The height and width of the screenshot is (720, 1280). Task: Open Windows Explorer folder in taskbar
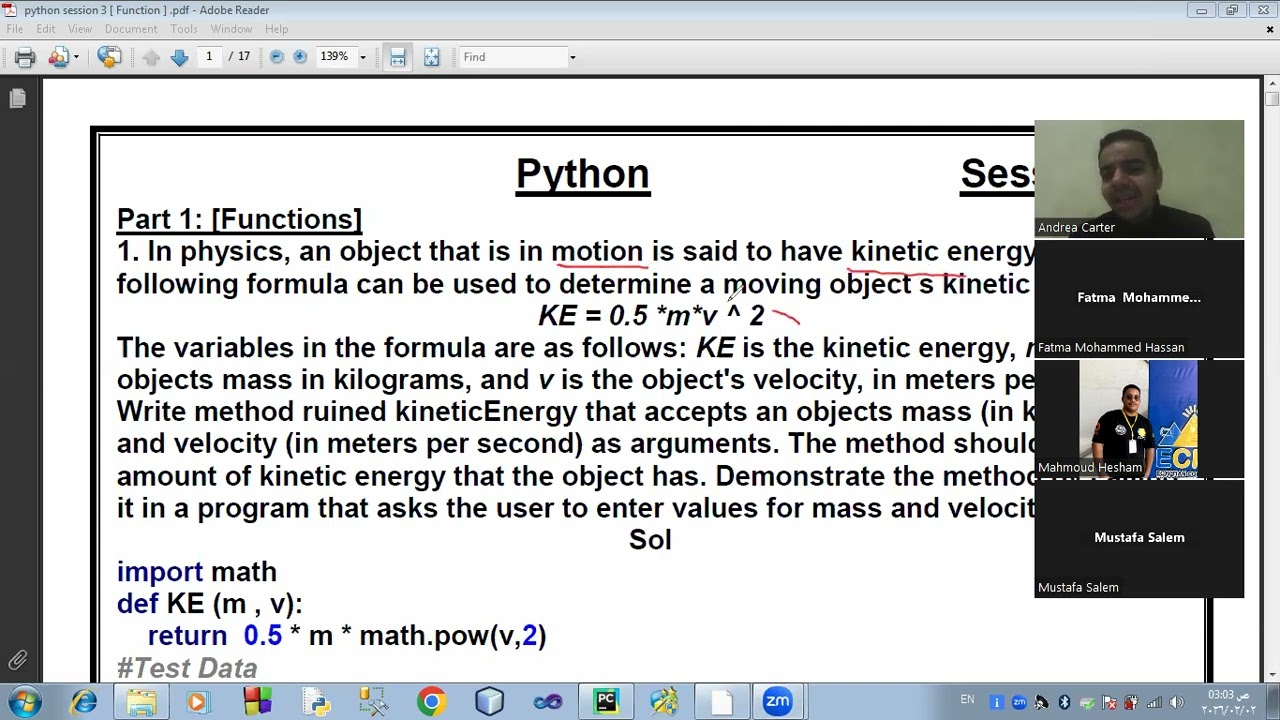(141, 702)
